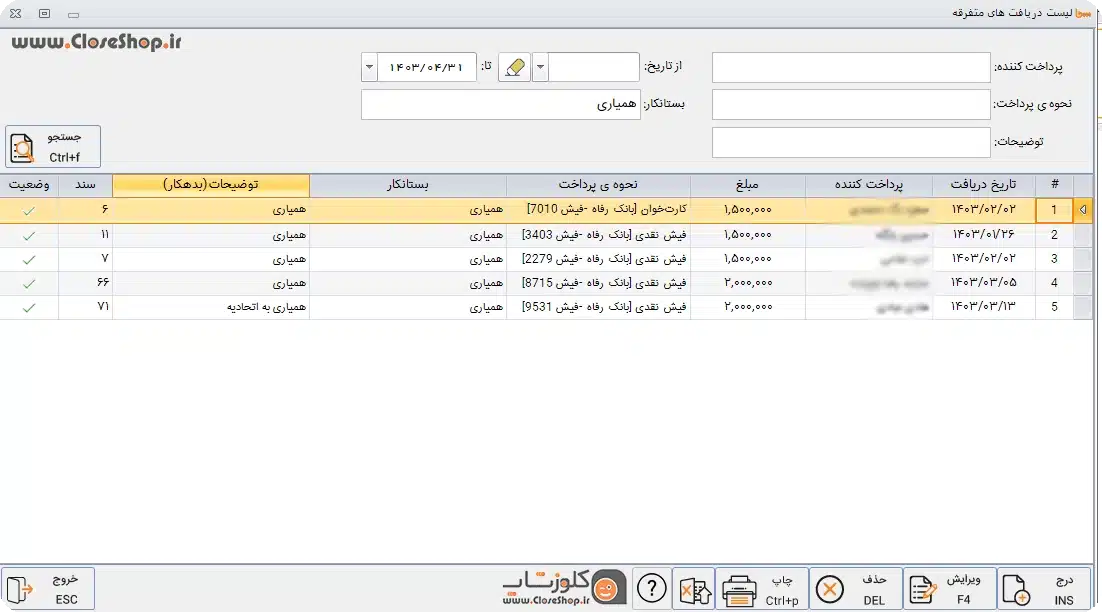Image resolution: width=1102 pixels, height=612 pixels.
Task: Click the empty از تاریخ date field
Action: coord(593,67)
